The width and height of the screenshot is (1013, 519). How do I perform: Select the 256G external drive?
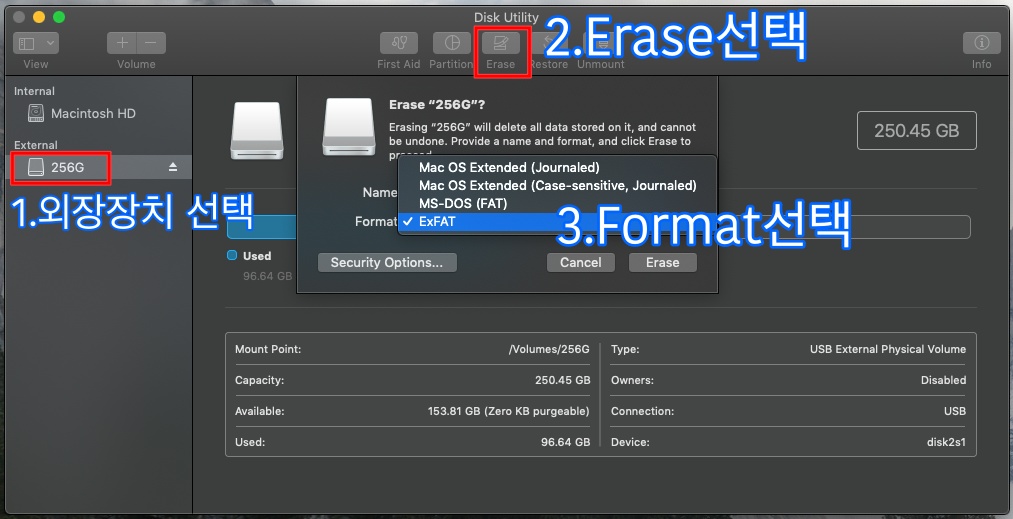tap(97, 167)
